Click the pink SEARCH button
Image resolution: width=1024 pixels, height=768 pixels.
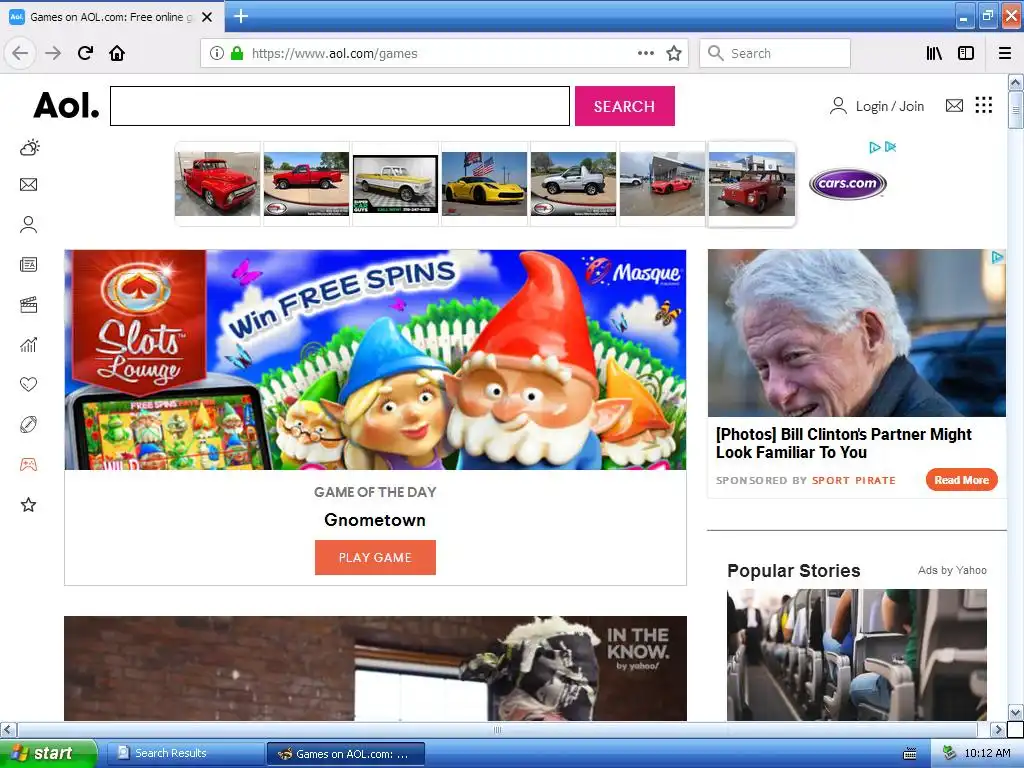[624, 106]
